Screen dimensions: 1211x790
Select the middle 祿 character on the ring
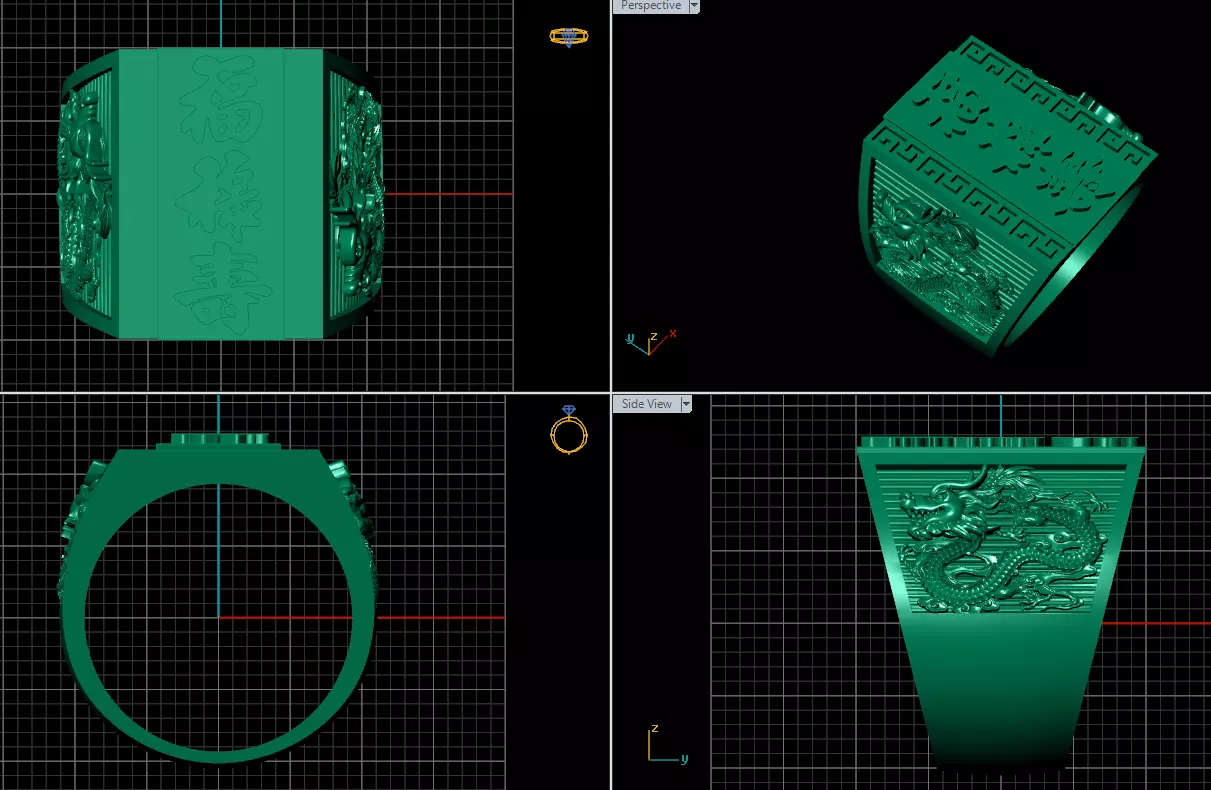click(x=221, y=201)
